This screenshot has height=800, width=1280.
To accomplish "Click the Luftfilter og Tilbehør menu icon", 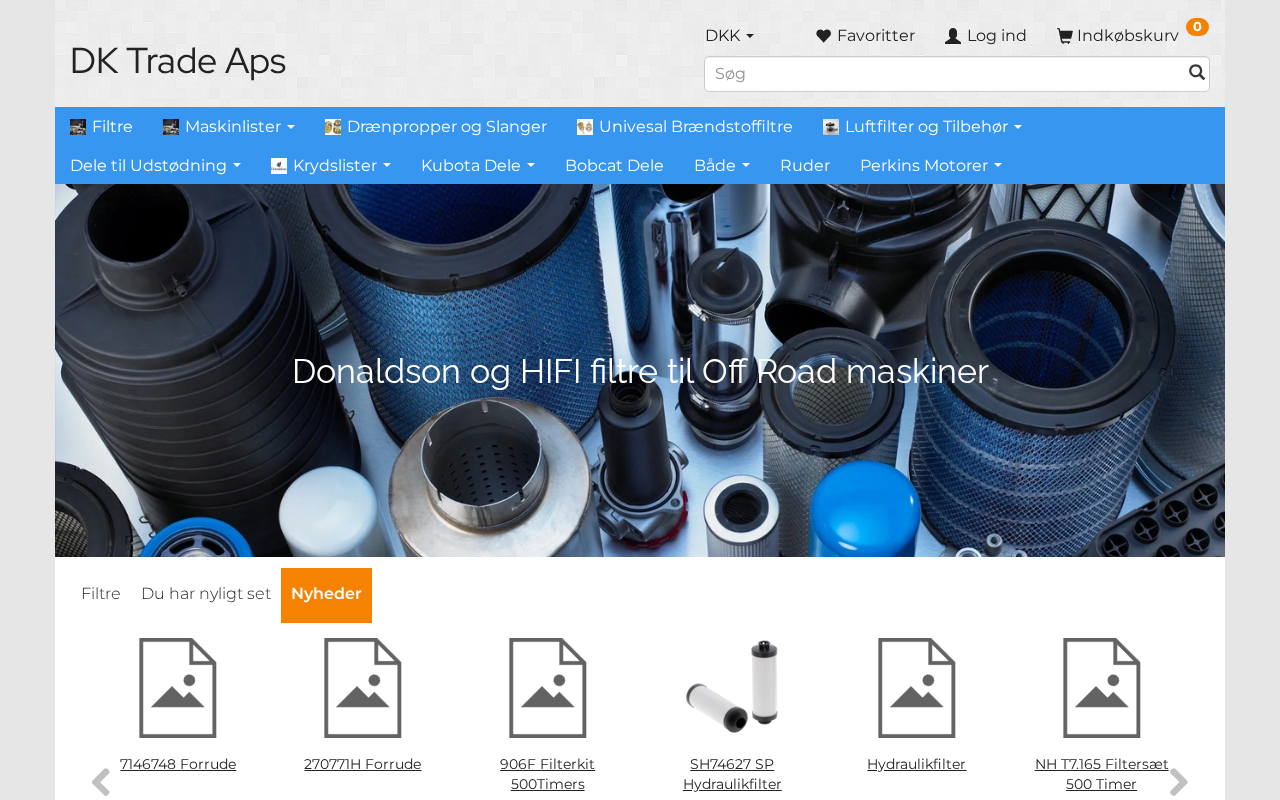I will pos(831,127).
